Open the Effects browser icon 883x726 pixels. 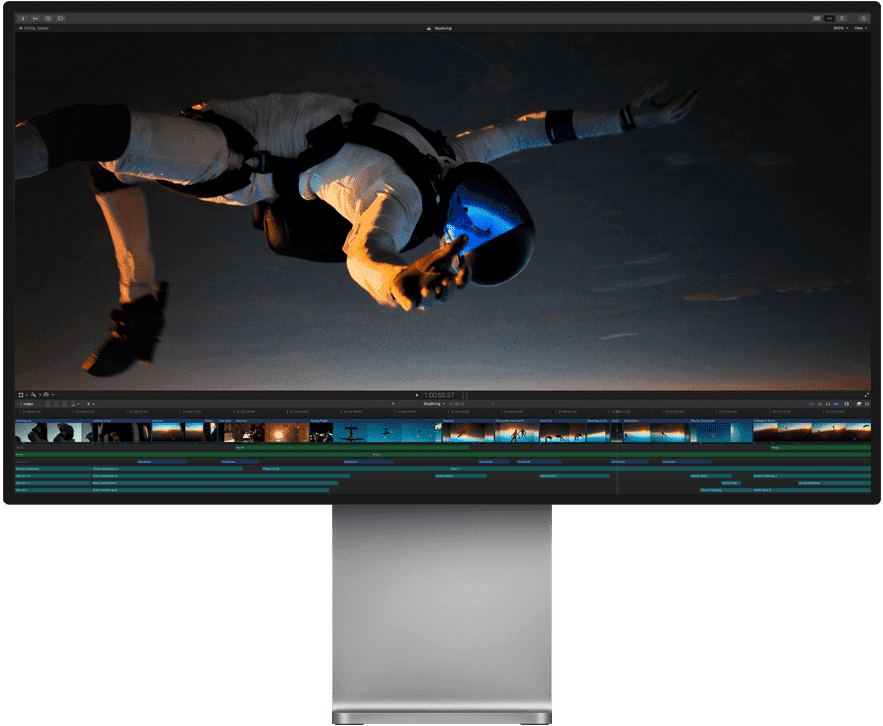pyautogui.click(x=857, y=404)
